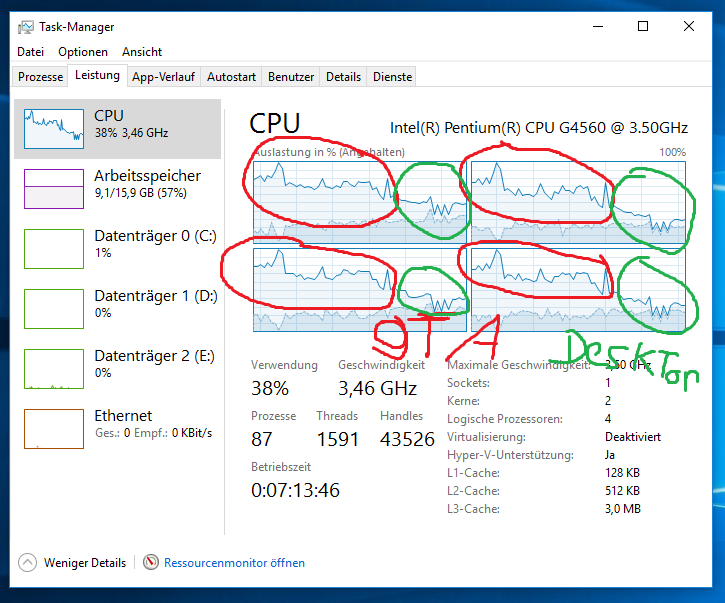
Task: Click the Sockets: label
Action: tap(468, 383)
